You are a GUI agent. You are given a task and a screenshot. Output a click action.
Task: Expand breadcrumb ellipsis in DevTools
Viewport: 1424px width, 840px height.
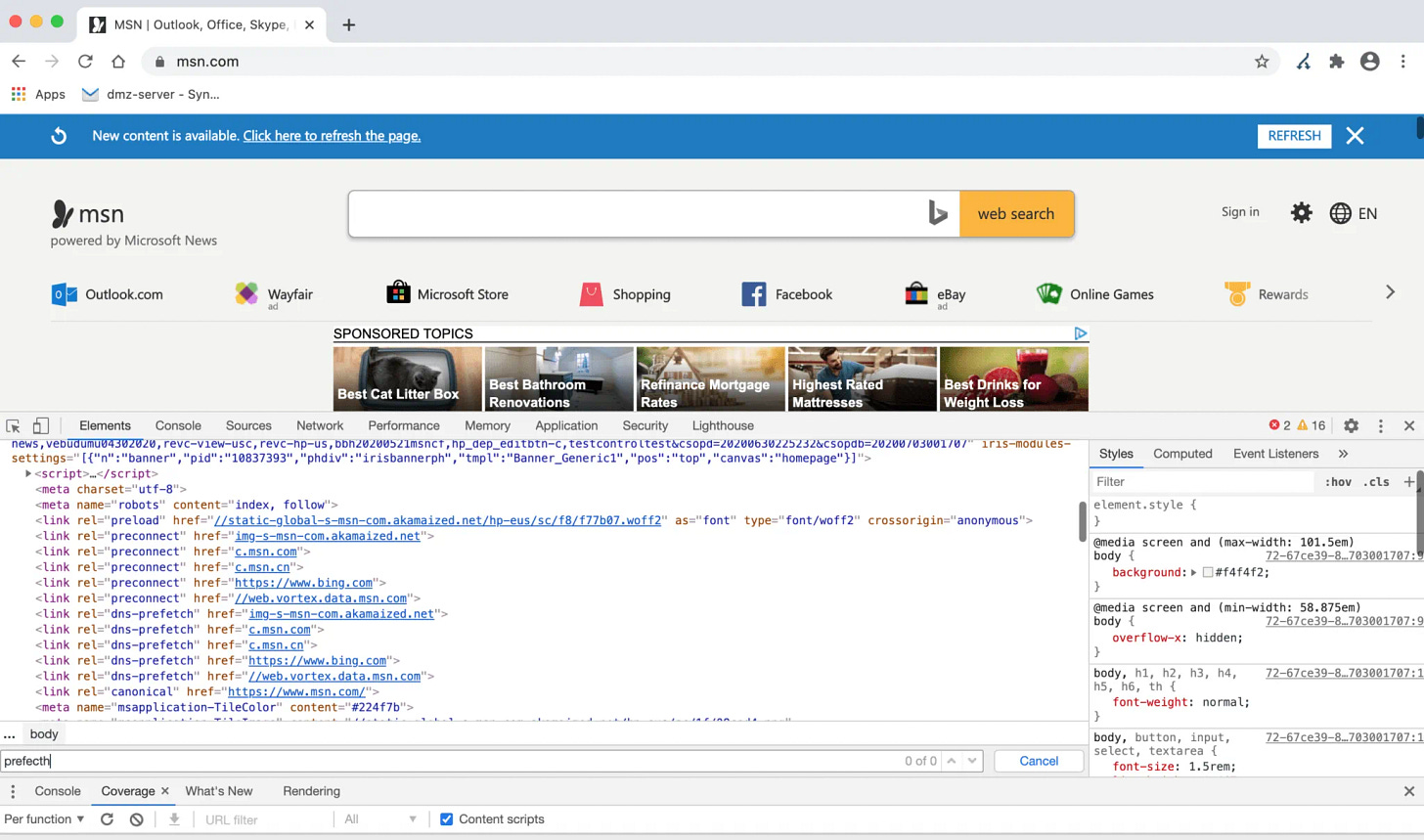tap(9, 734)
